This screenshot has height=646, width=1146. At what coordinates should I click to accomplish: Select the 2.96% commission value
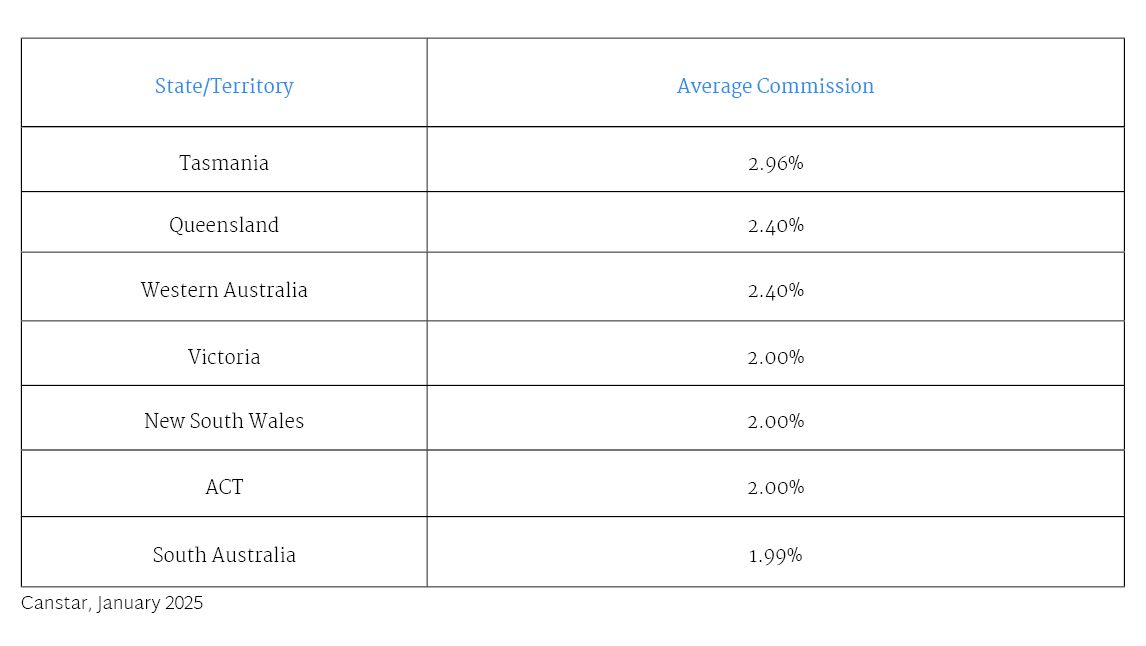[775, 163]
